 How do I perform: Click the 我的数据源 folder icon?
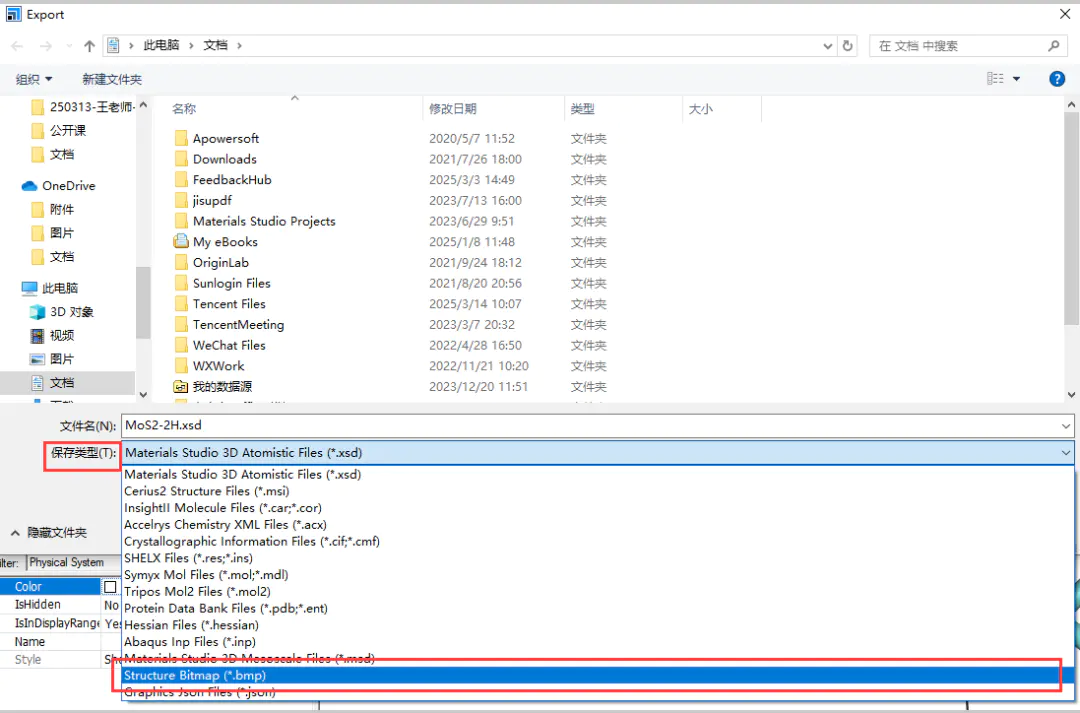pos(181,386)
